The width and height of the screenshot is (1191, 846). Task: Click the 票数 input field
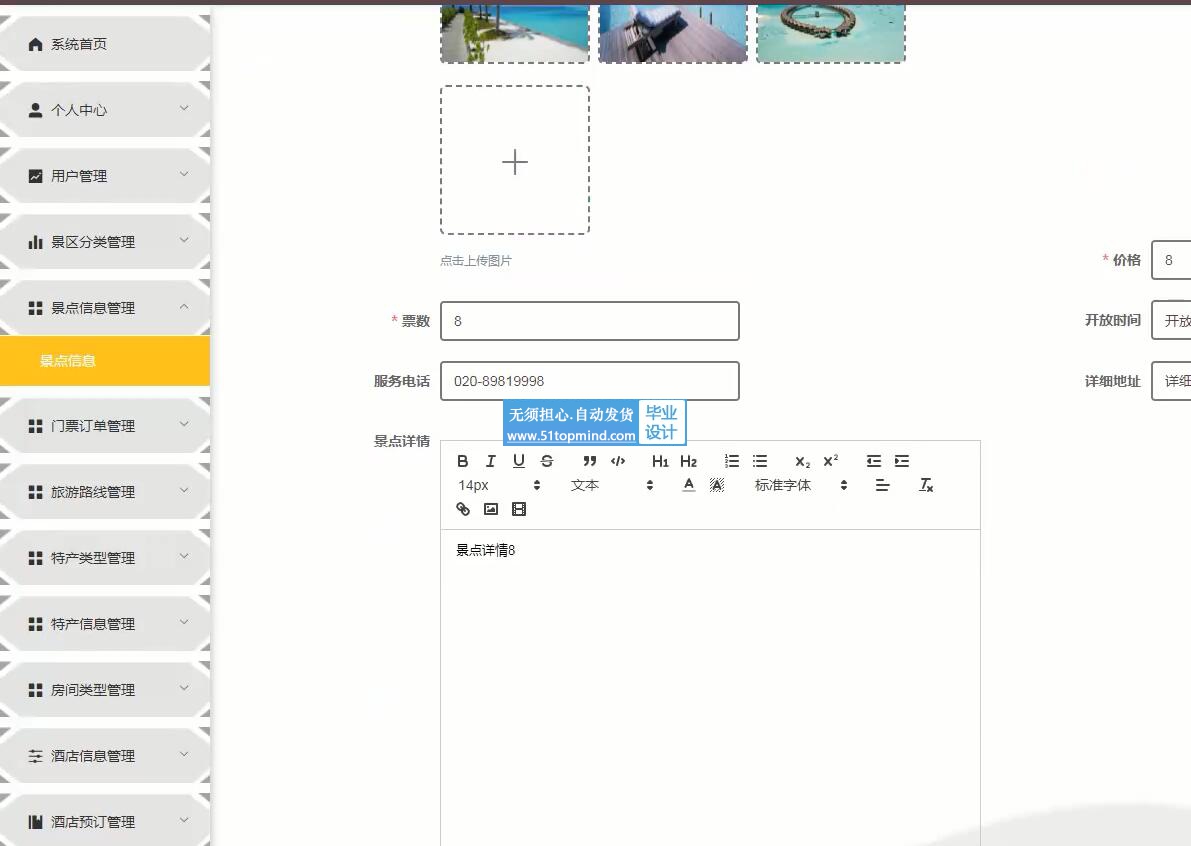coord(589,321)
